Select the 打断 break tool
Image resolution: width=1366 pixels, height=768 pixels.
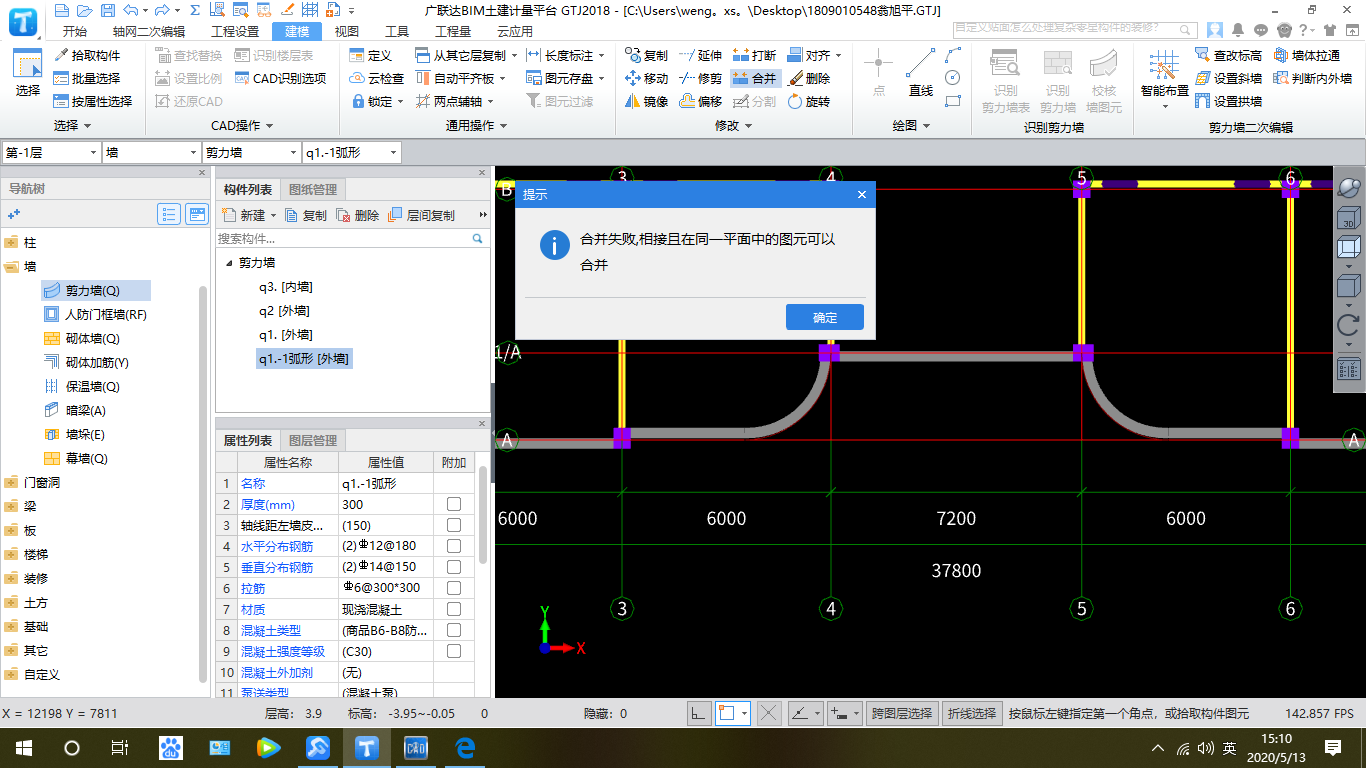(754, 55)
